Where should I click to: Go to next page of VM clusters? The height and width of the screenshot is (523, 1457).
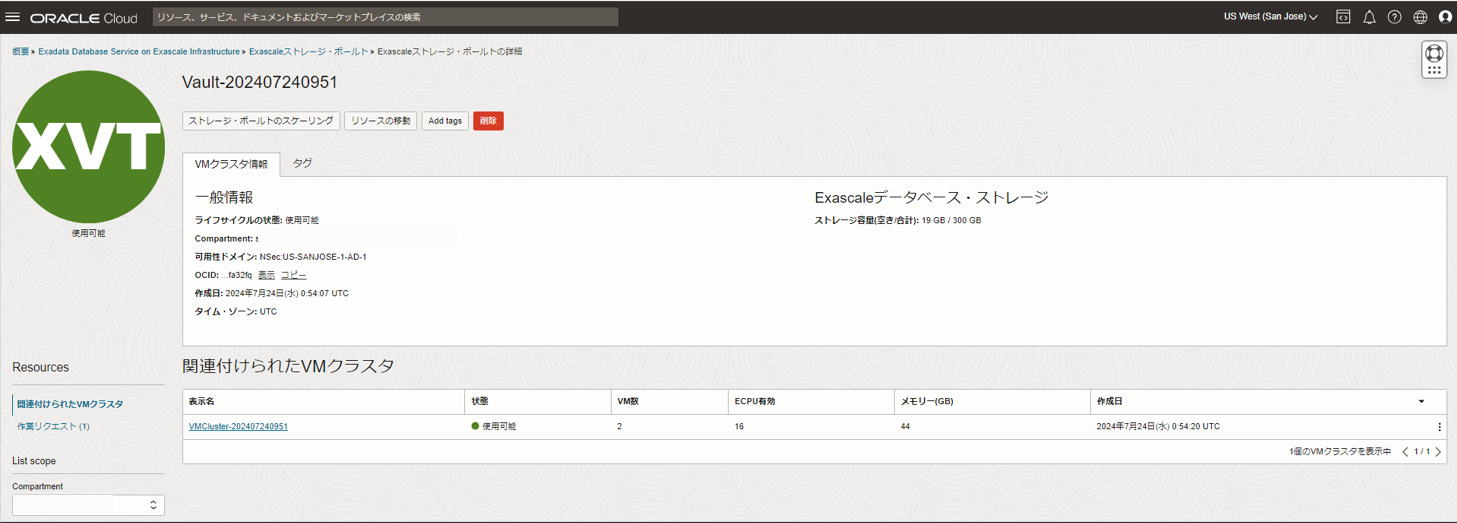click(1438, 452)
